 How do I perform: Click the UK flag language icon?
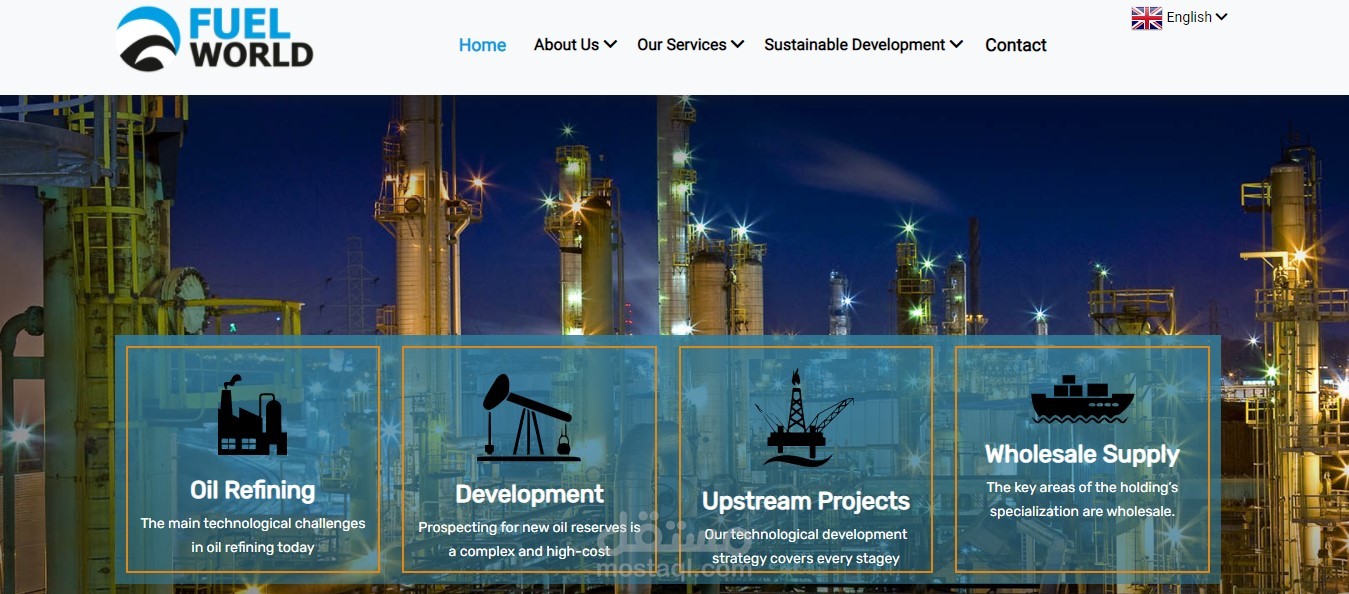(1146, 18)
